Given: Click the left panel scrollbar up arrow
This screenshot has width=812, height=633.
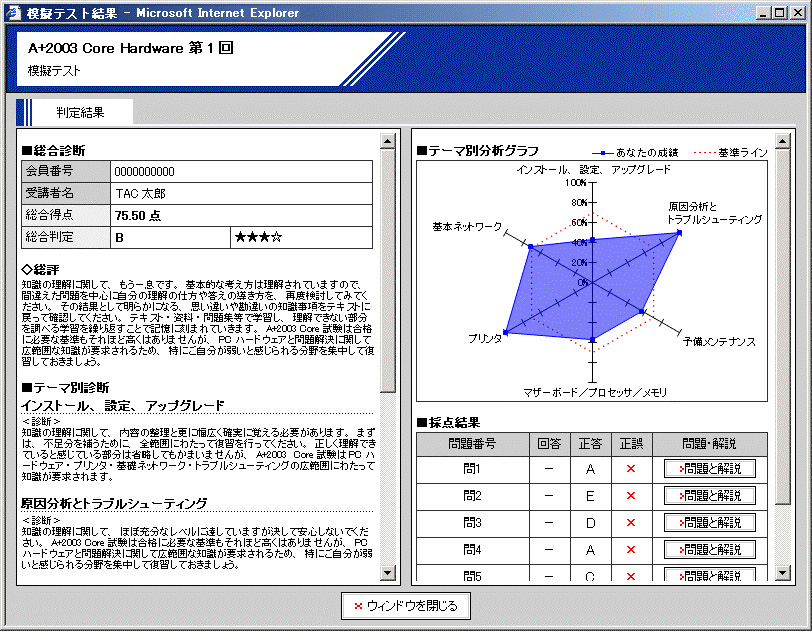Looking at the screenshot, I should (x=388, y=141).
